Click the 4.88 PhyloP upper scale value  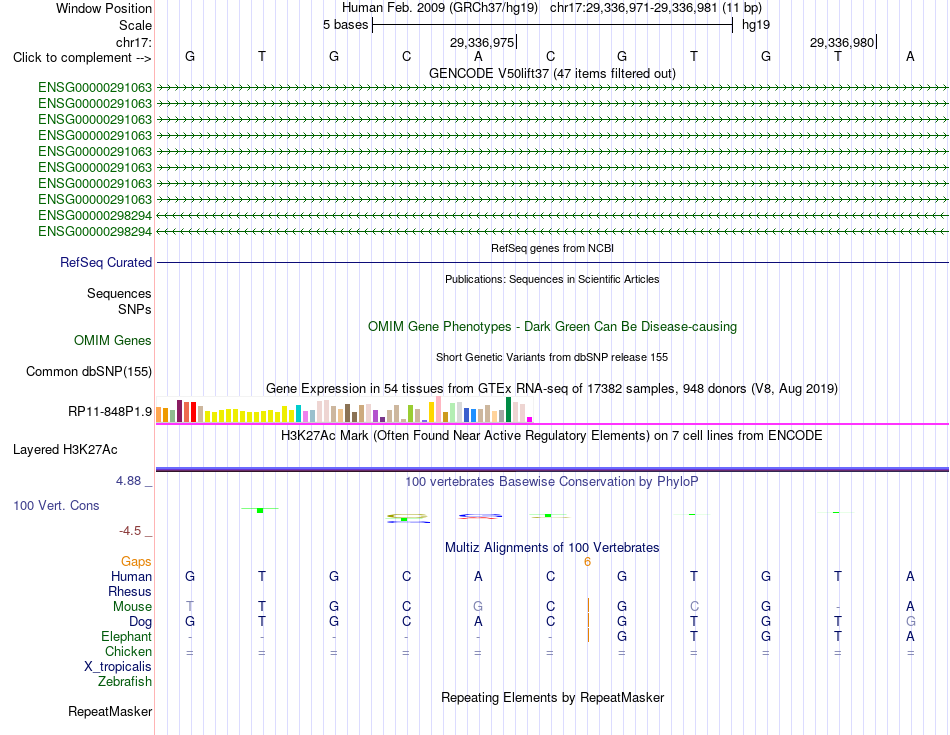tap(128, 481)
